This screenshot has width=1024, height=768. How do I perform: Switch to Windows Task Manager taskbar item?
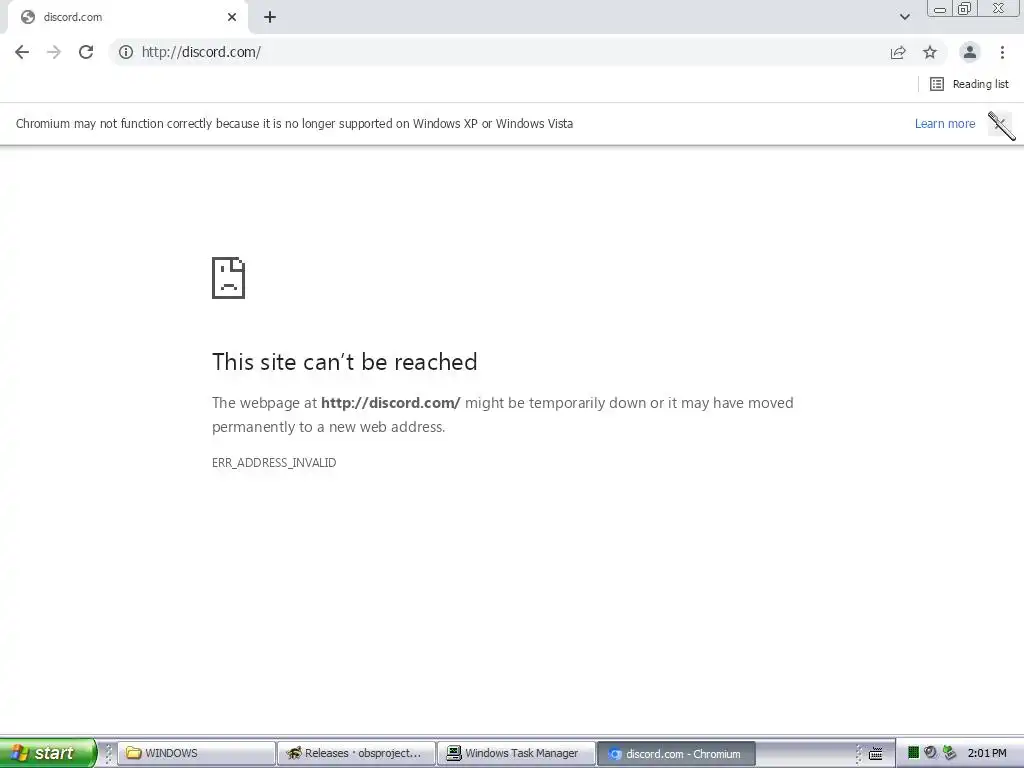pyautogui.click(x=517, y=753)
